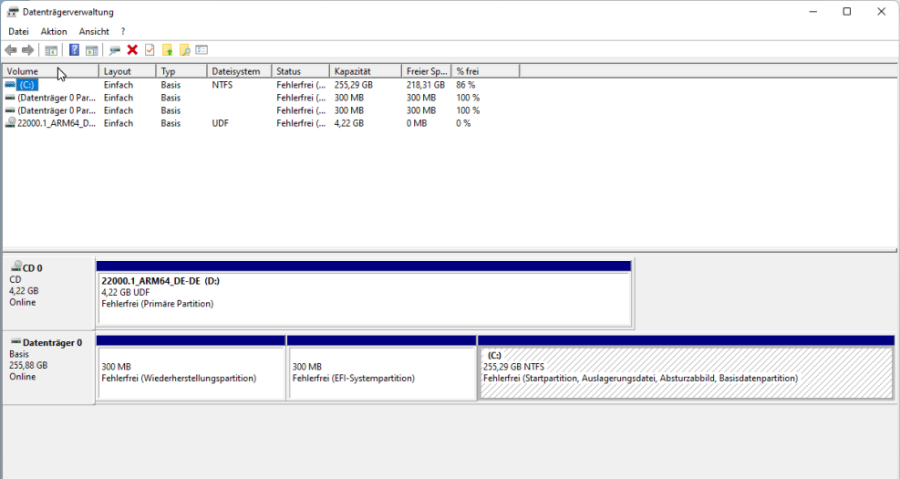Open the Datei menu
900x479 pixels.
click(18, 32)
